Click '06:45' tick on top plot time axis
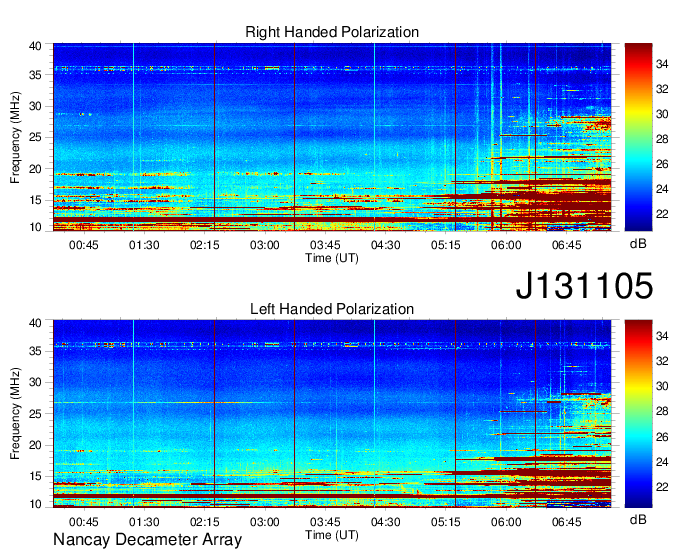 [566, 245]
